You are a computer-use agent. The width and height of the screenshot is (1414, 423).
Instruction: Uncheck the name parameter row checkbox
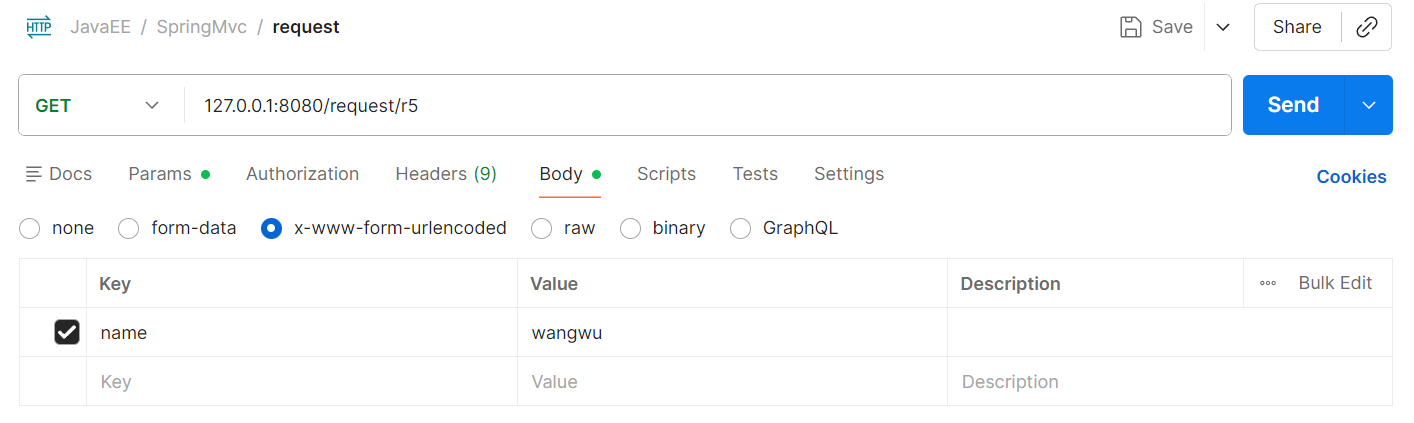click(x=67, y=333)
